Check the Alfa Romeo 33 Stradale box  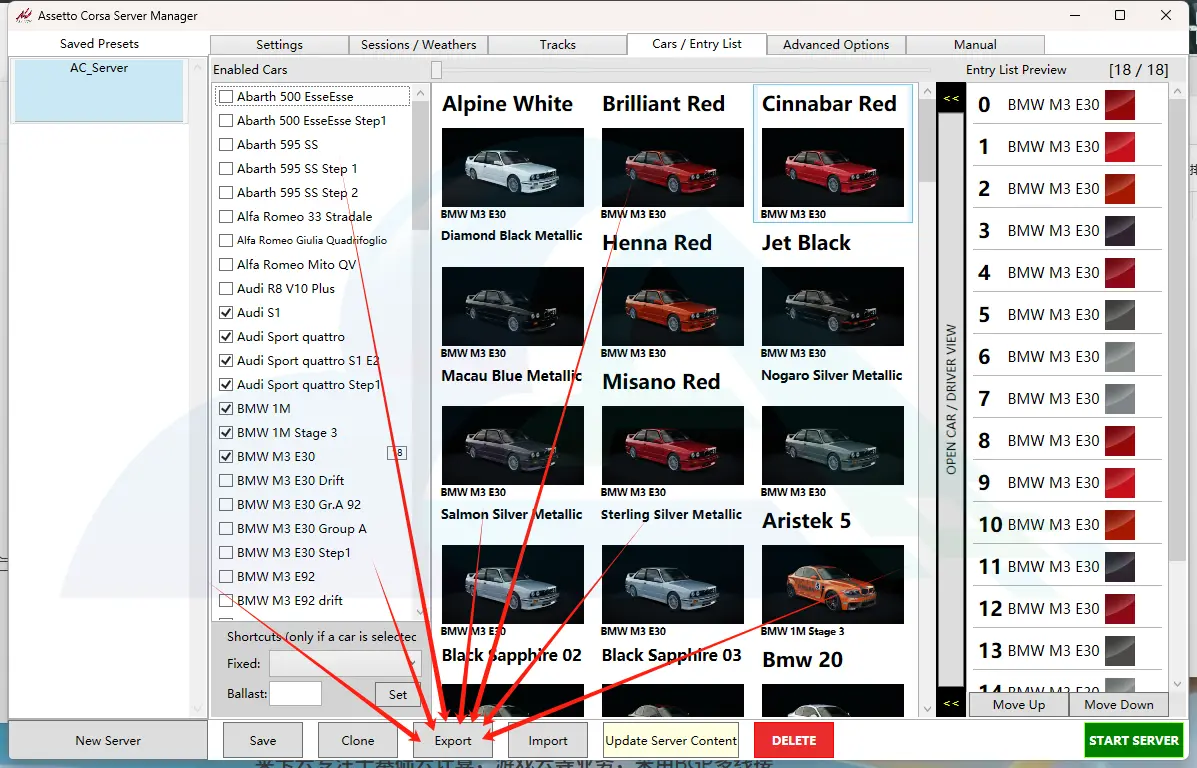(226, 217)
